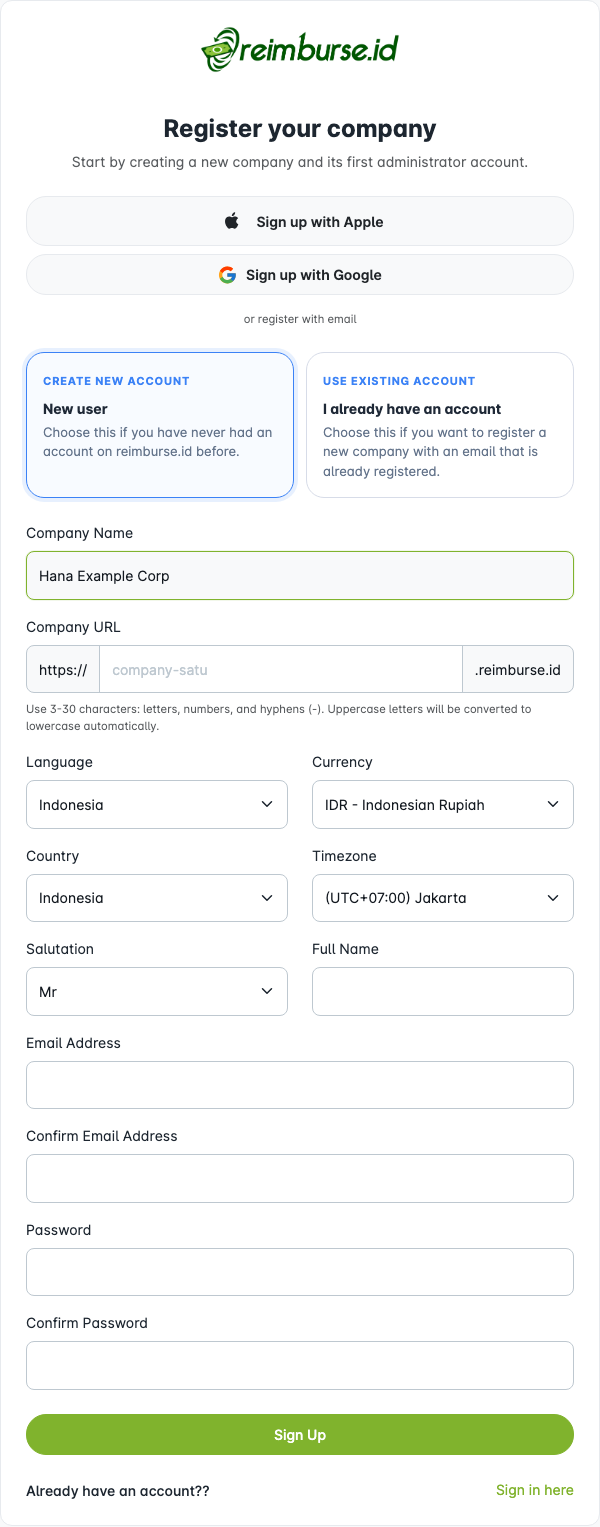Click the Google logo icon
Image resolution: width=600 pixels, height=1527 pixels.
pyautogui.click(x=227, y=274)
